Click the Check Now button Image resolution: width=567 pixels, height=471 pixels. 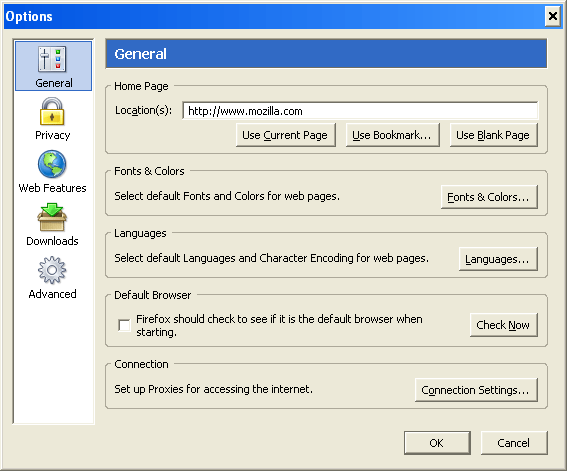click(503, 325)
